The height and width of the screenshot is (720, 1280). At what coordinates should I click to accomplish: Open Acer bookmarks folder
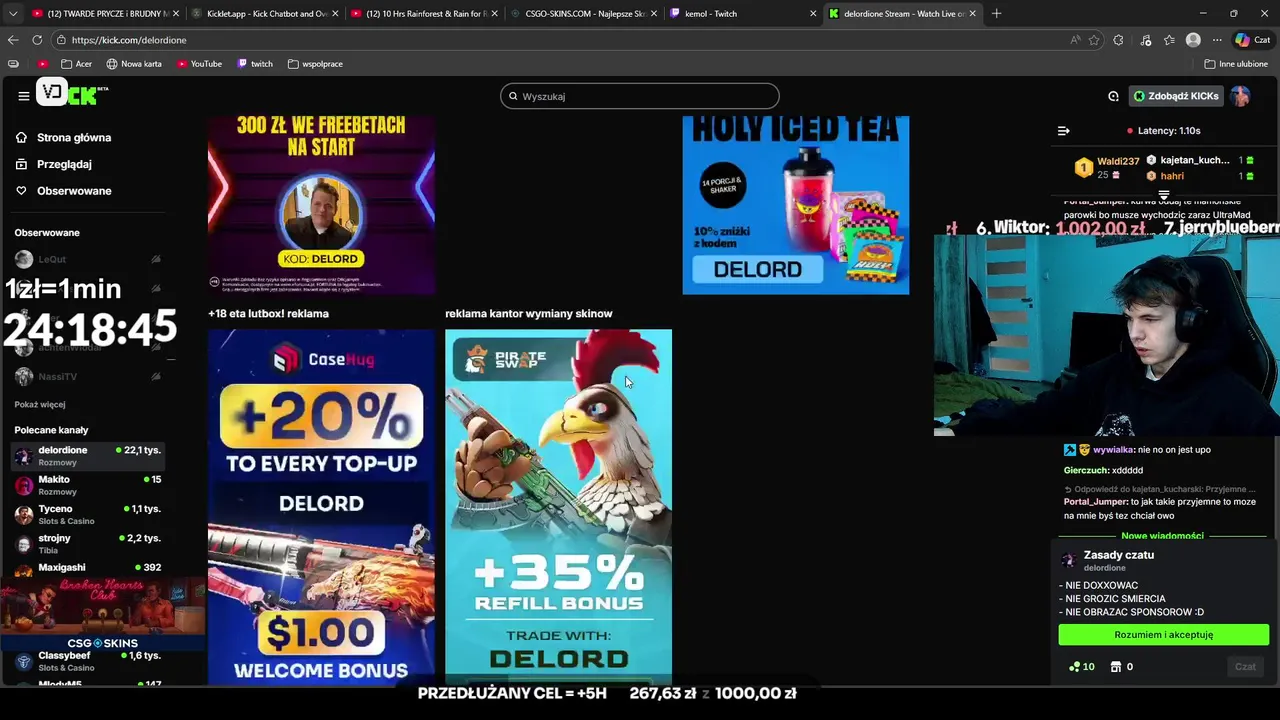[x=76, y=64]
